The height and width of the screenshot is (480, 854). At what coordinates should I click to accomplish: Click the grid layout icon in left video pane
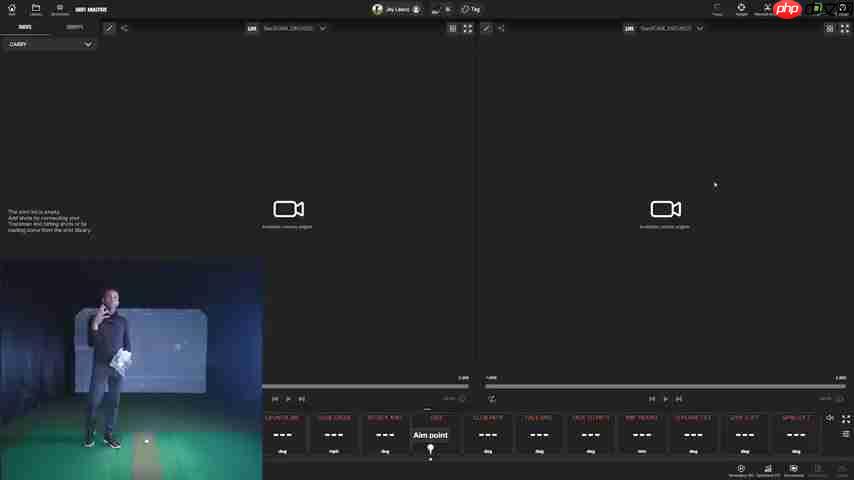453,28
